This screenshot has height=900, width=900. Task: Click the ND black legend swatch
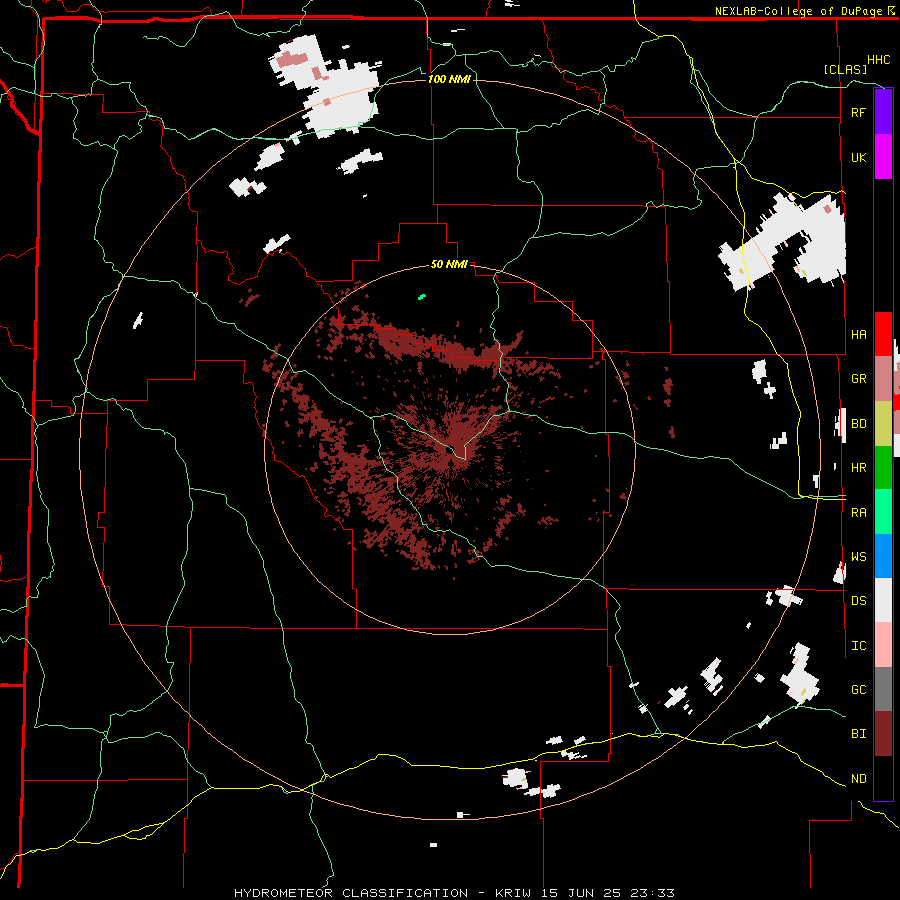[x=883, y=778]
